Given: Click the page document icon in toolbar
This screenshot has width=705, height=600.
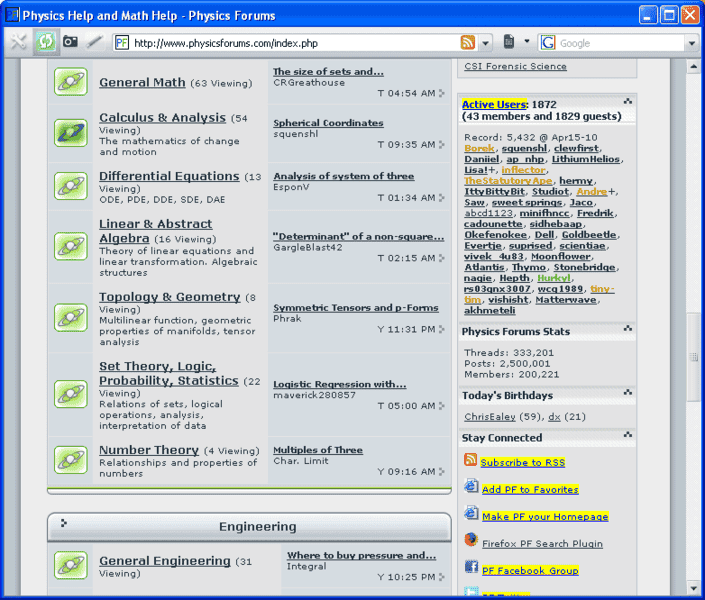Looking at the screenshot, I should pos(509,42).
